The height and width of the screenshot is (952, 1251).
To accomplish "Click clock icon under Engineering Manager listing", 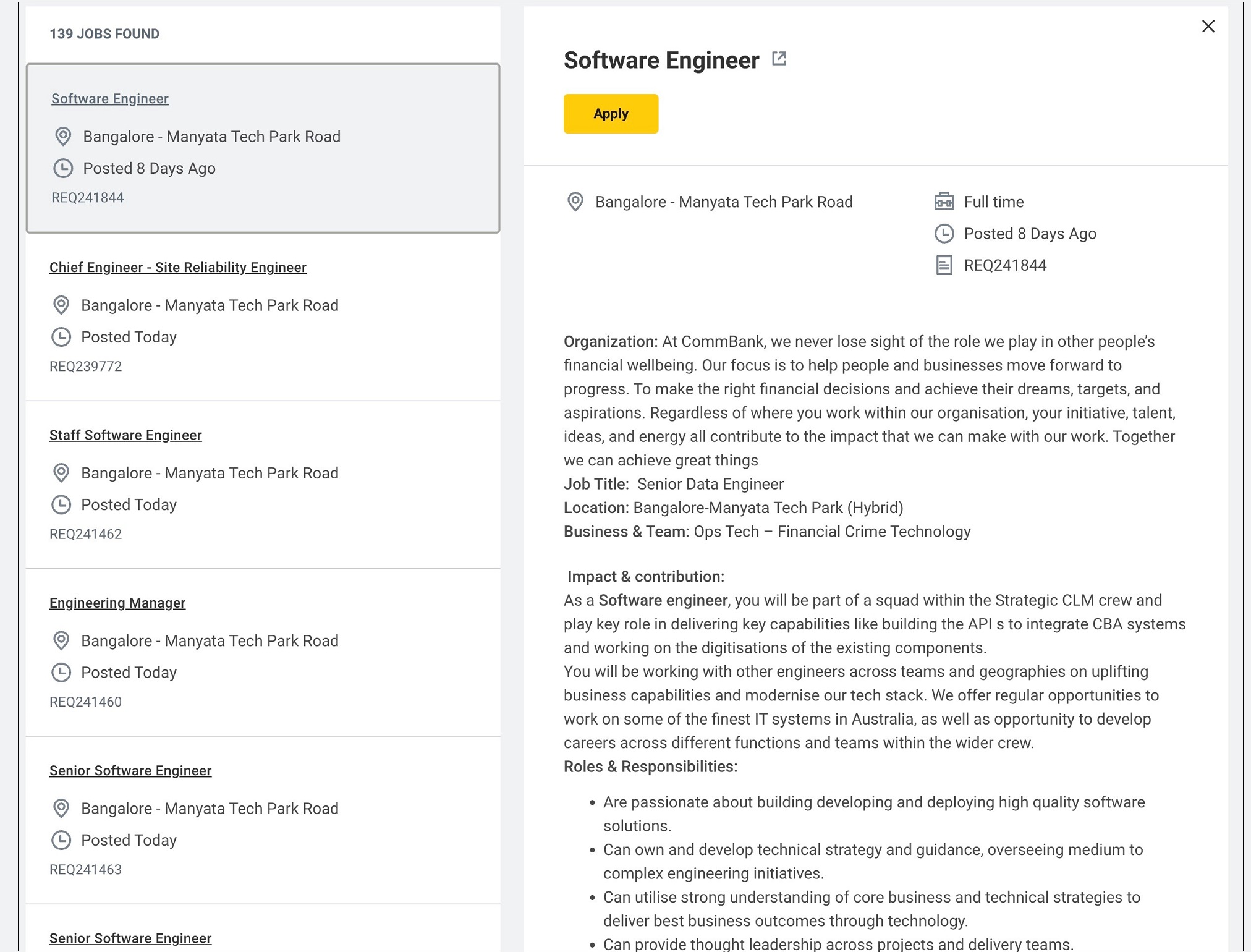I will click(61, 673).
